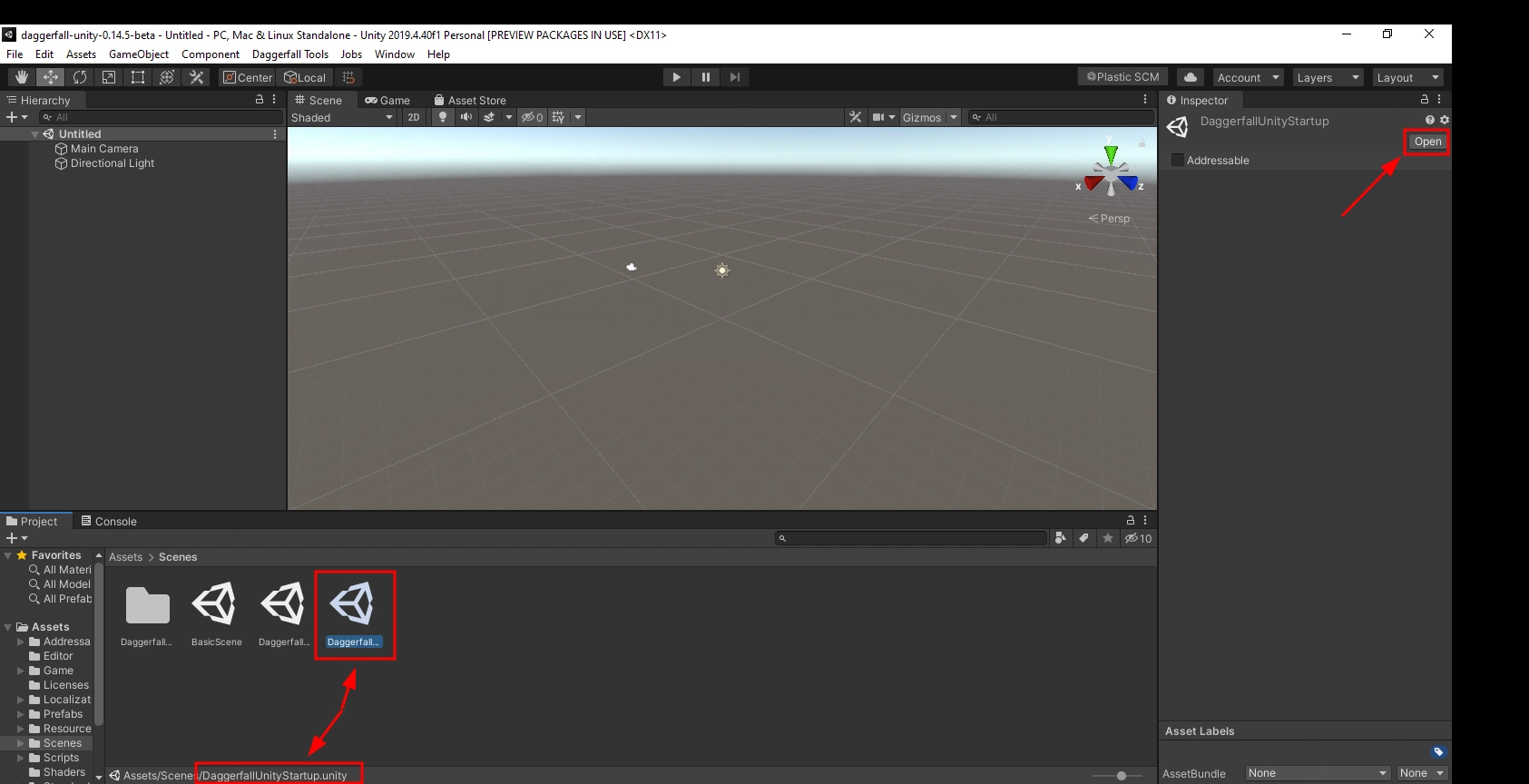Click the Asset Labels tag icon

[x=1438, y=751]
